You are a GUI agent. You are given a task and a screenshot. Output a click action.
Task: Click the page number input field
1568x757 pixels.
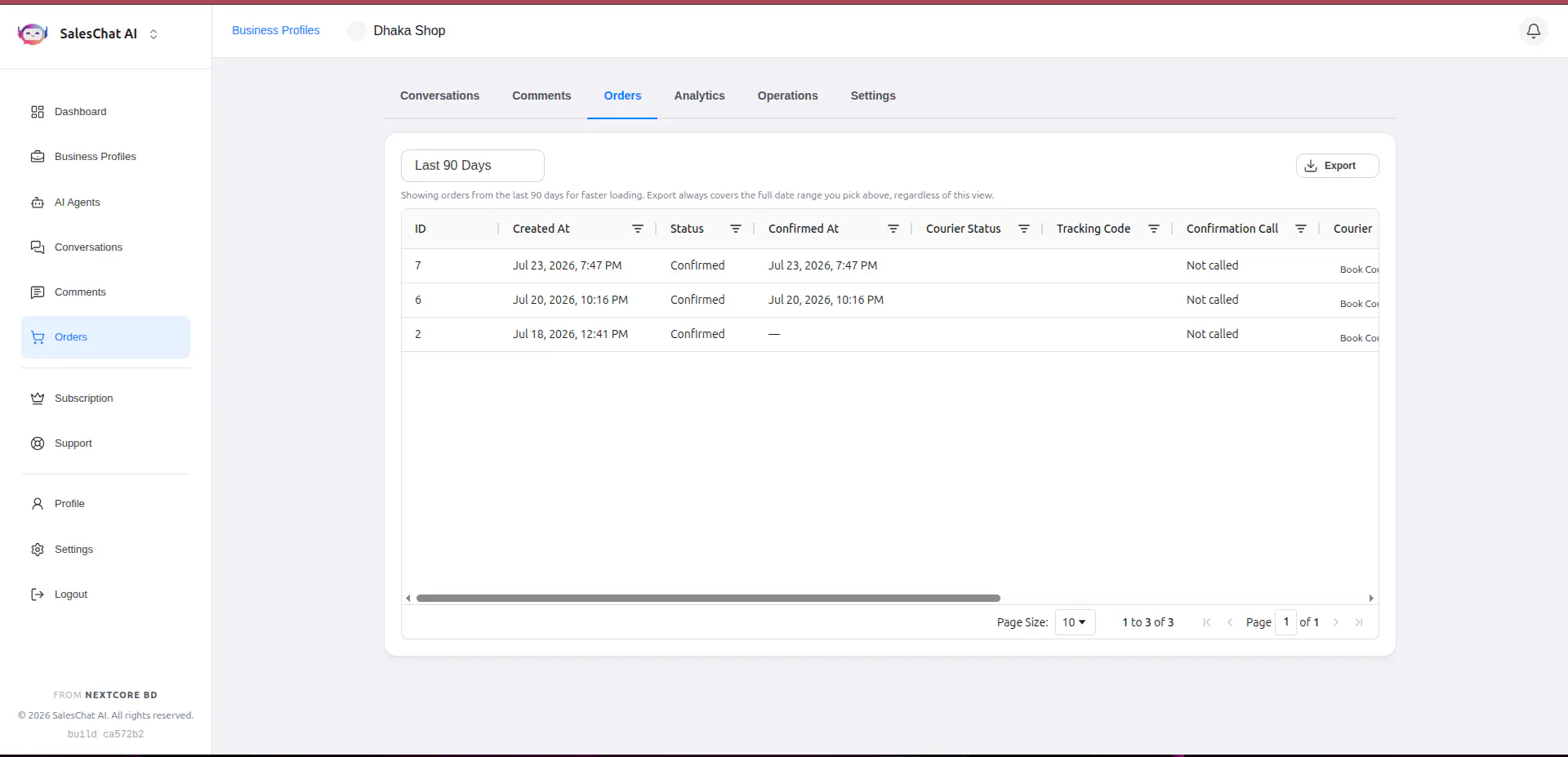[1286, 622]
